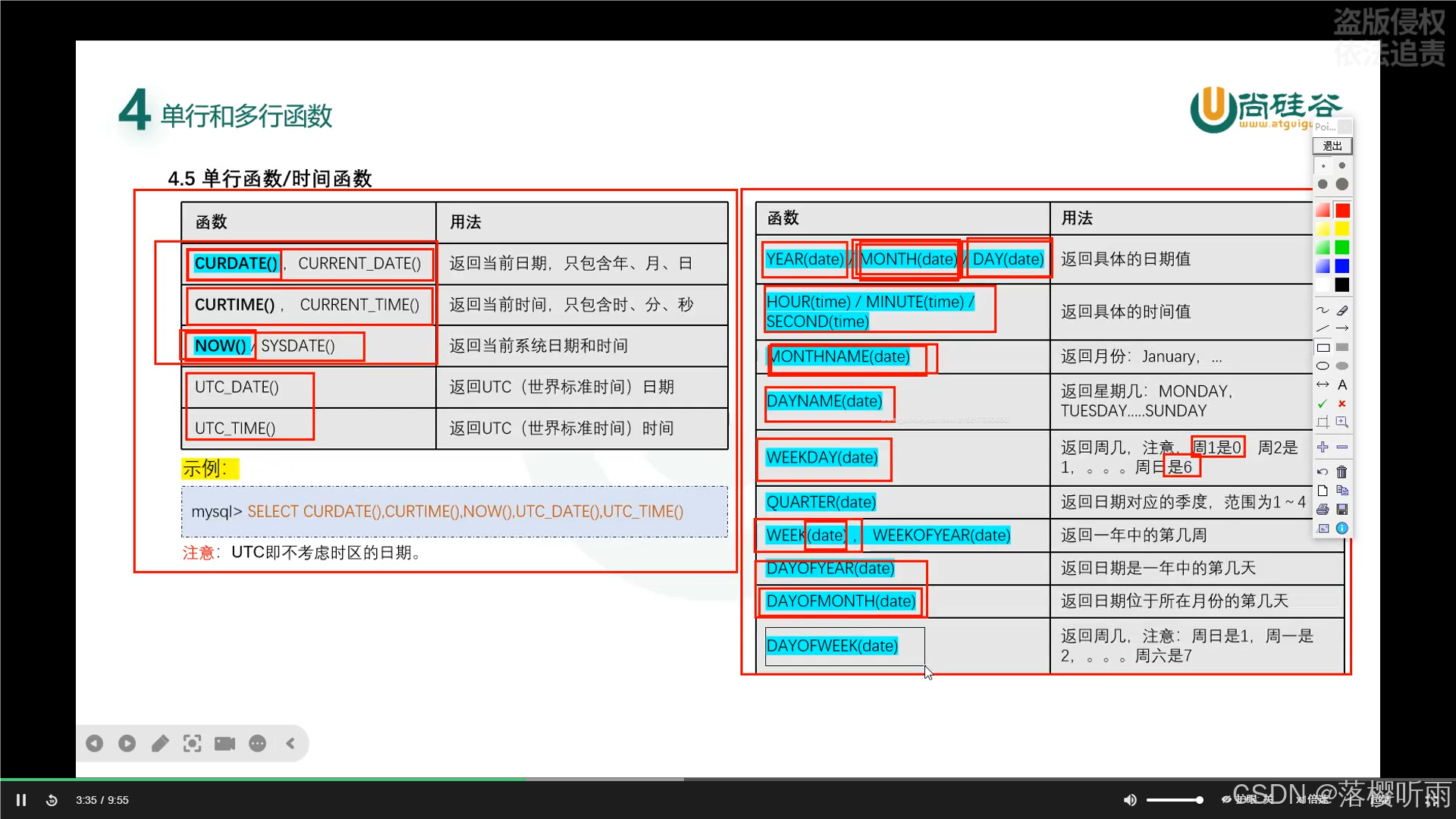Pause the video playback

[21, 800]
